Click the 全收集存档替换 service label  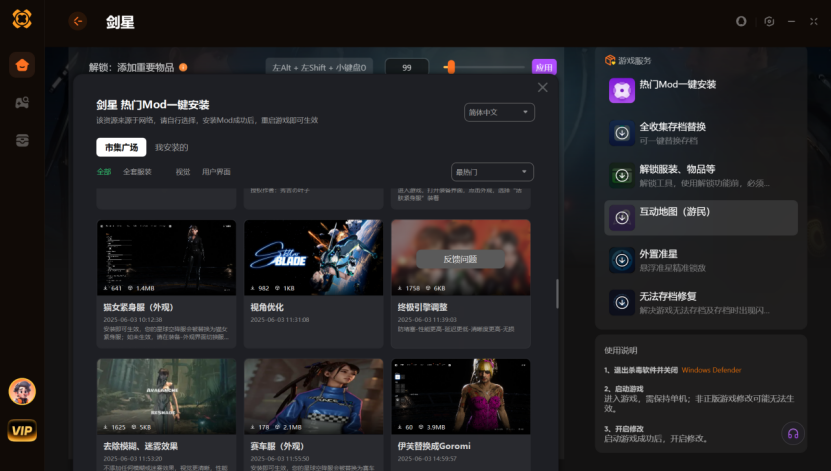point(673,127)
